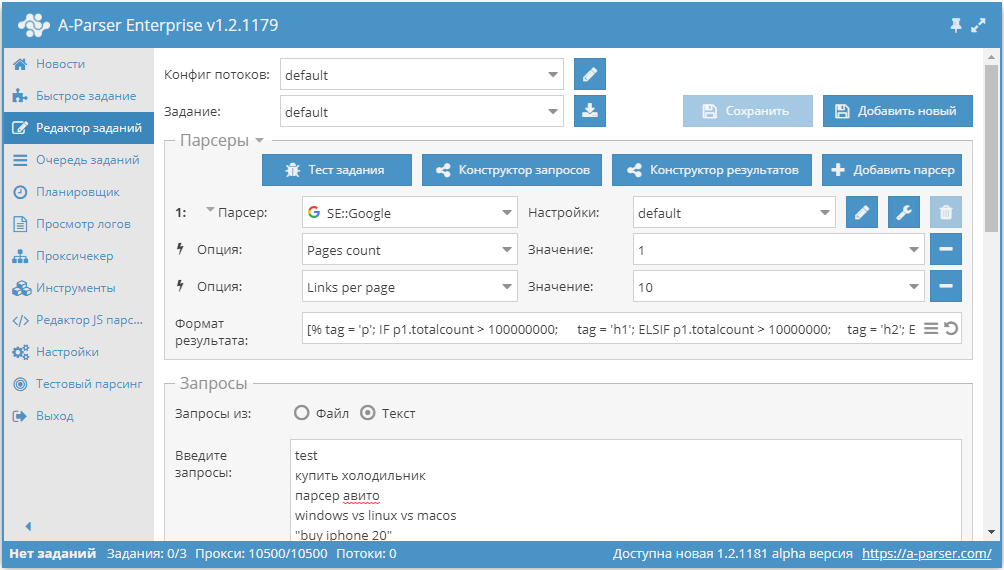Click new alpha version notice text
Image resolution: width=1004 pixels, height=570 pixels.
[x=733, y=553]
